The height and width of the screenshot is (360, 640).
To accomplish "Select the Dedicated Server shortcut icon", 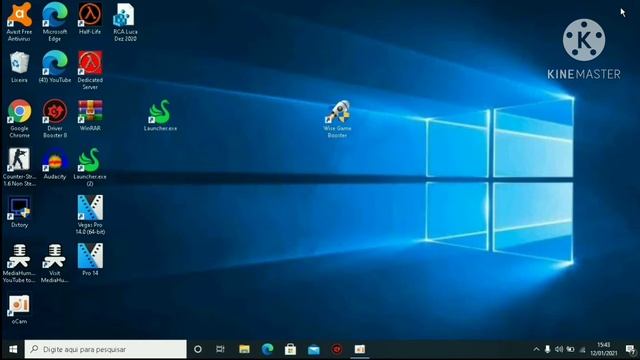I will (x=90, y=70).
